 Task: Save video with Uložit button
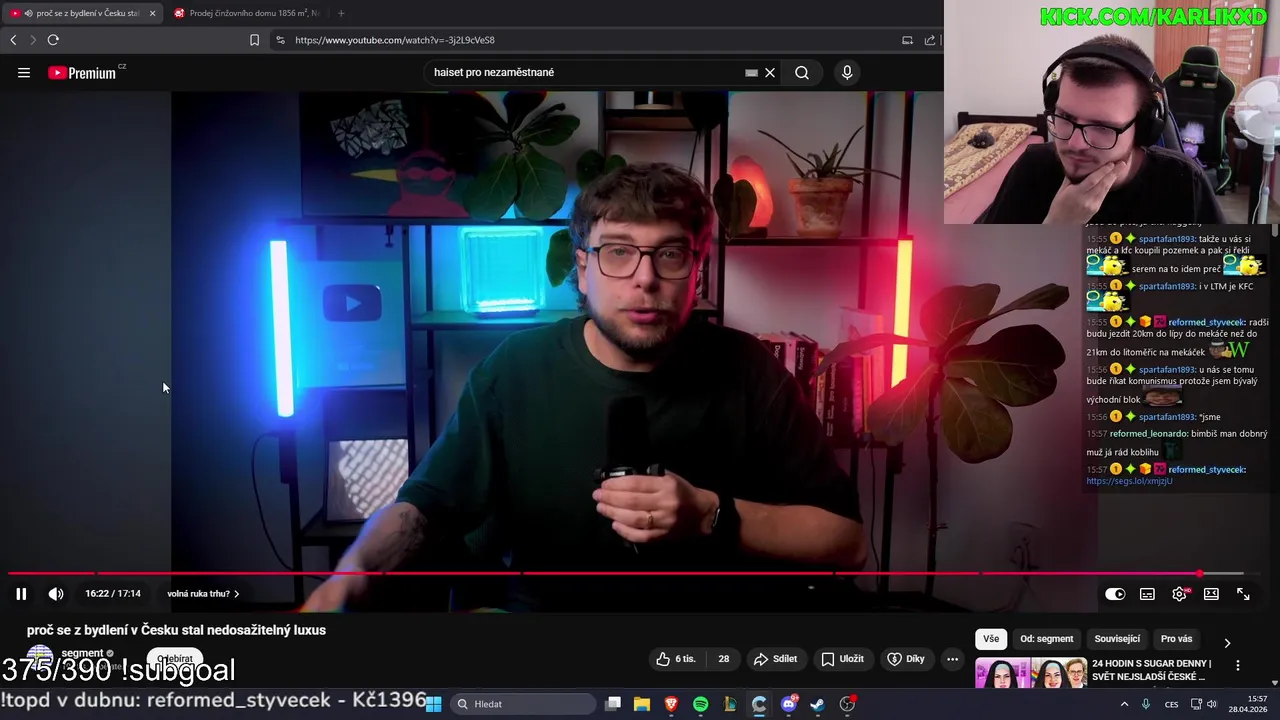click(x=842, y=659)
